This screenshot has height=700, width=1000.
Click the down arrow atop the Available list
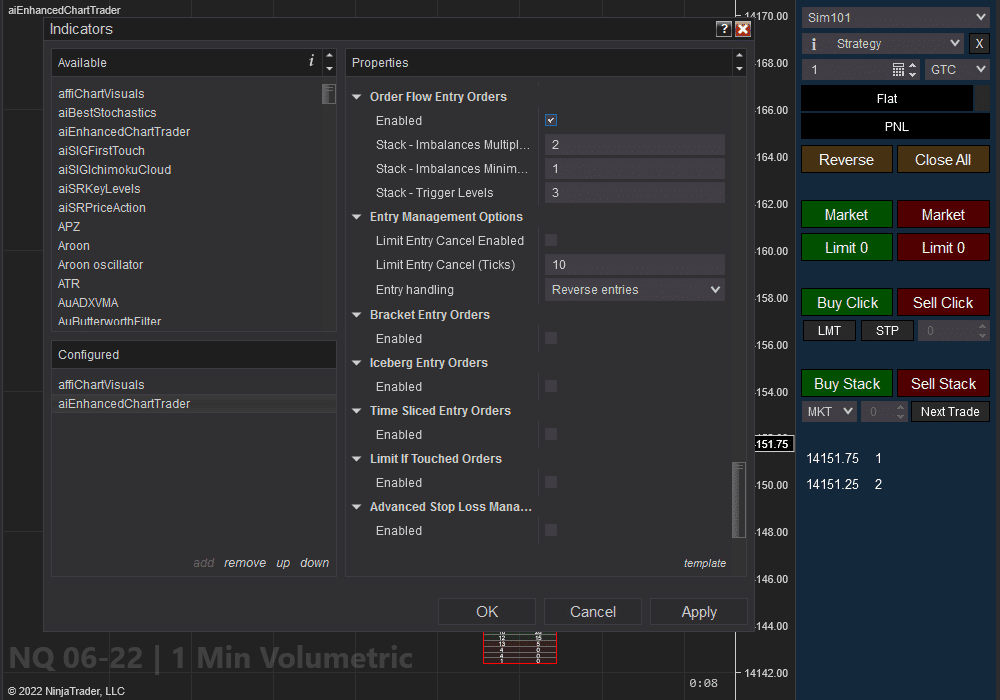tap(329, 70)
